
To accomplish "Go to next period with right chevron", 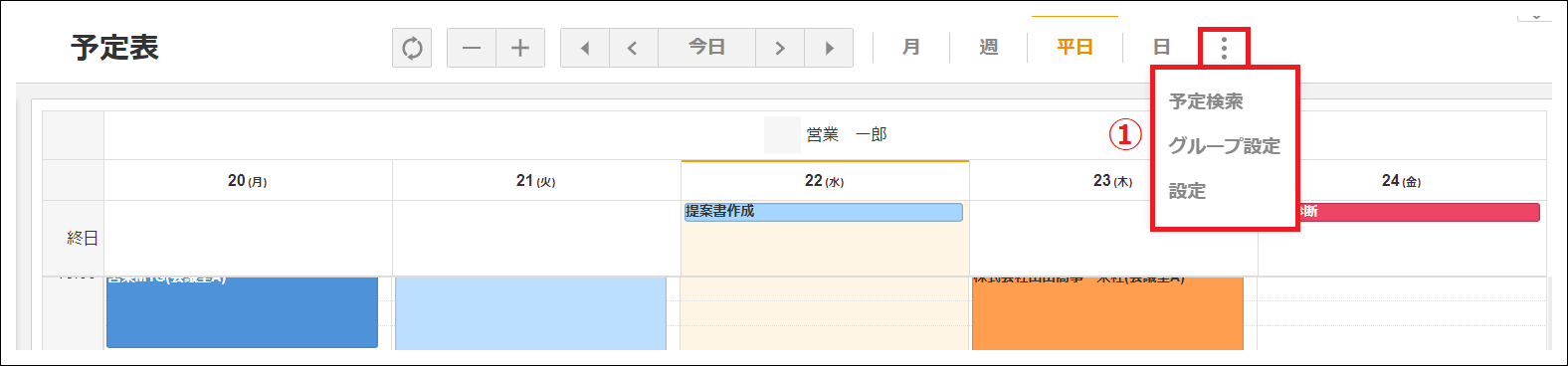I will coord(780,48).
